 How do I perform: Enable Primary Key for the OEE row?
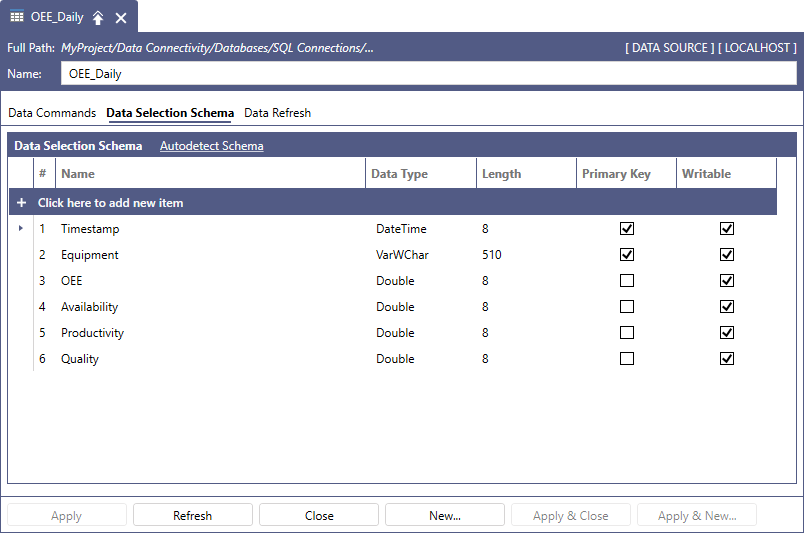(627, 281)
